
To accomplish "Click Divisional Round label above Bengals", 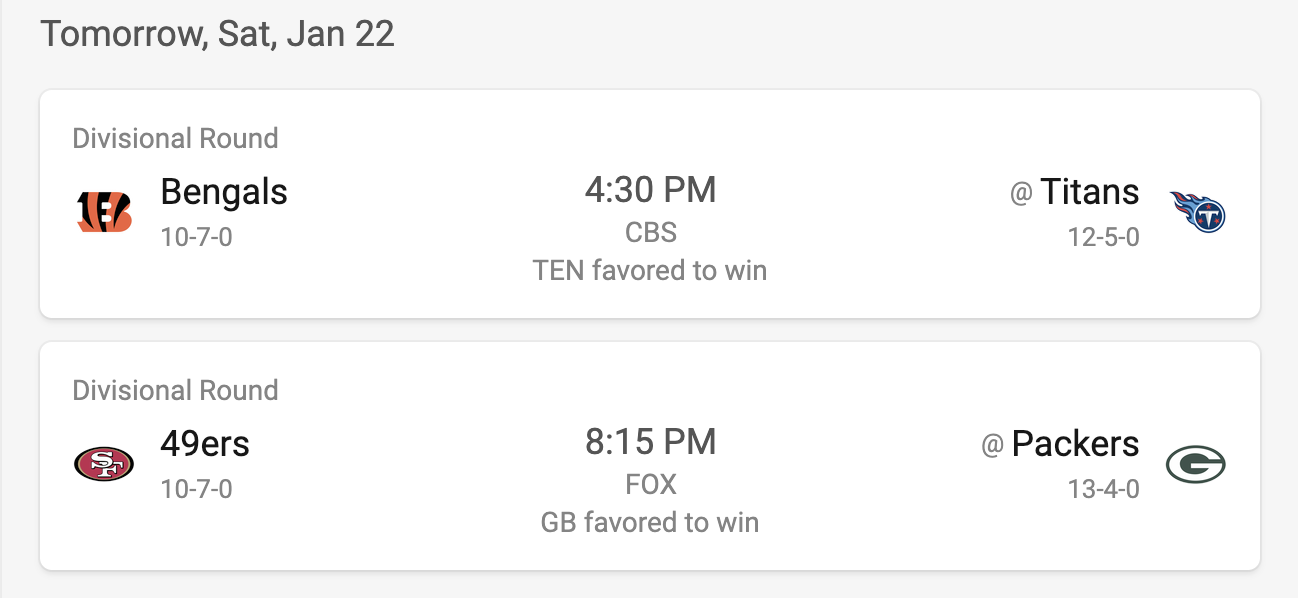I will pyautogui.click(x=175, y=138).
